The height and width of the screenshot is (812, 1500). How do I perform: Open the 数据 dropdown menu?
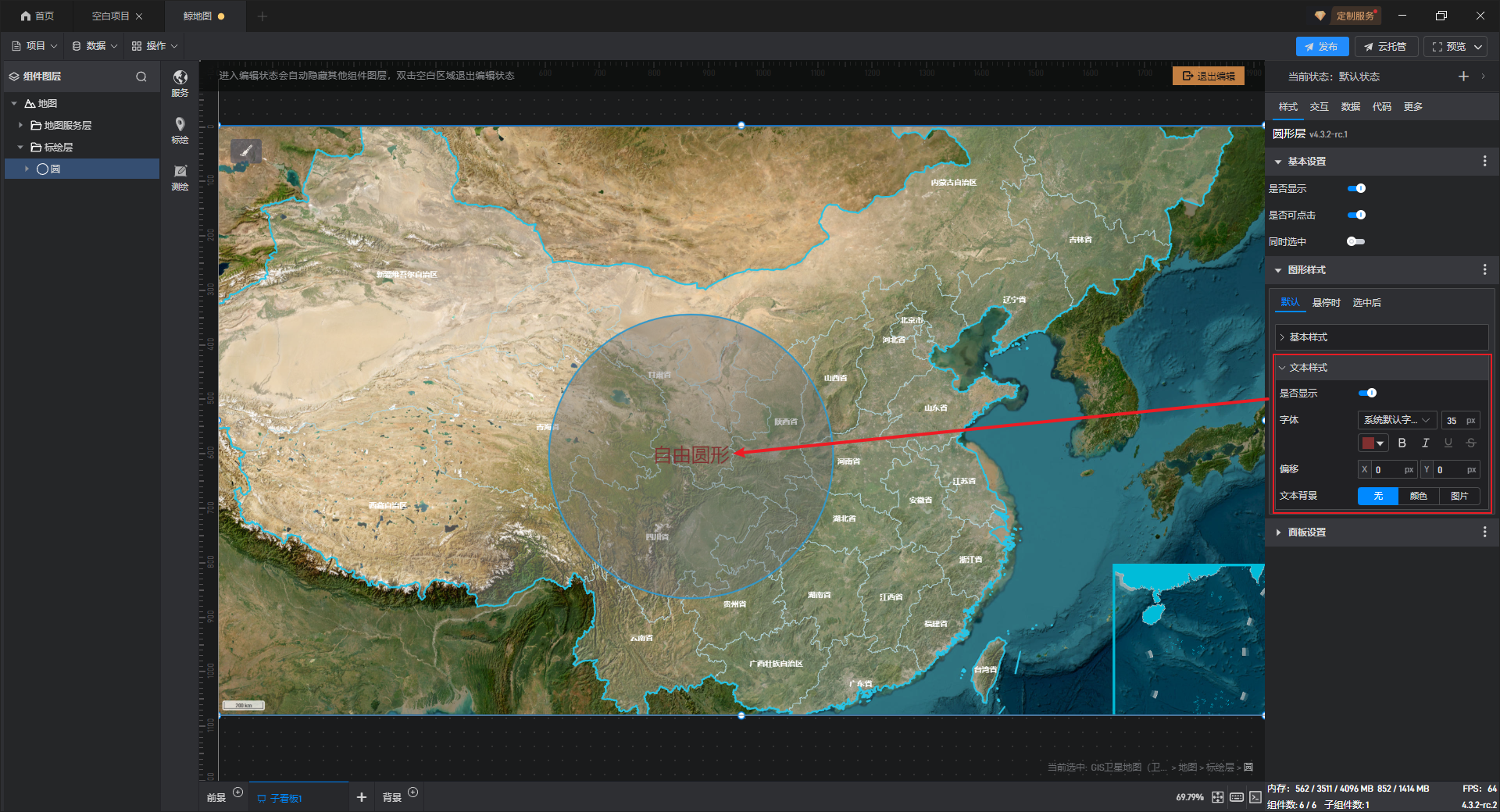point(95,46)
